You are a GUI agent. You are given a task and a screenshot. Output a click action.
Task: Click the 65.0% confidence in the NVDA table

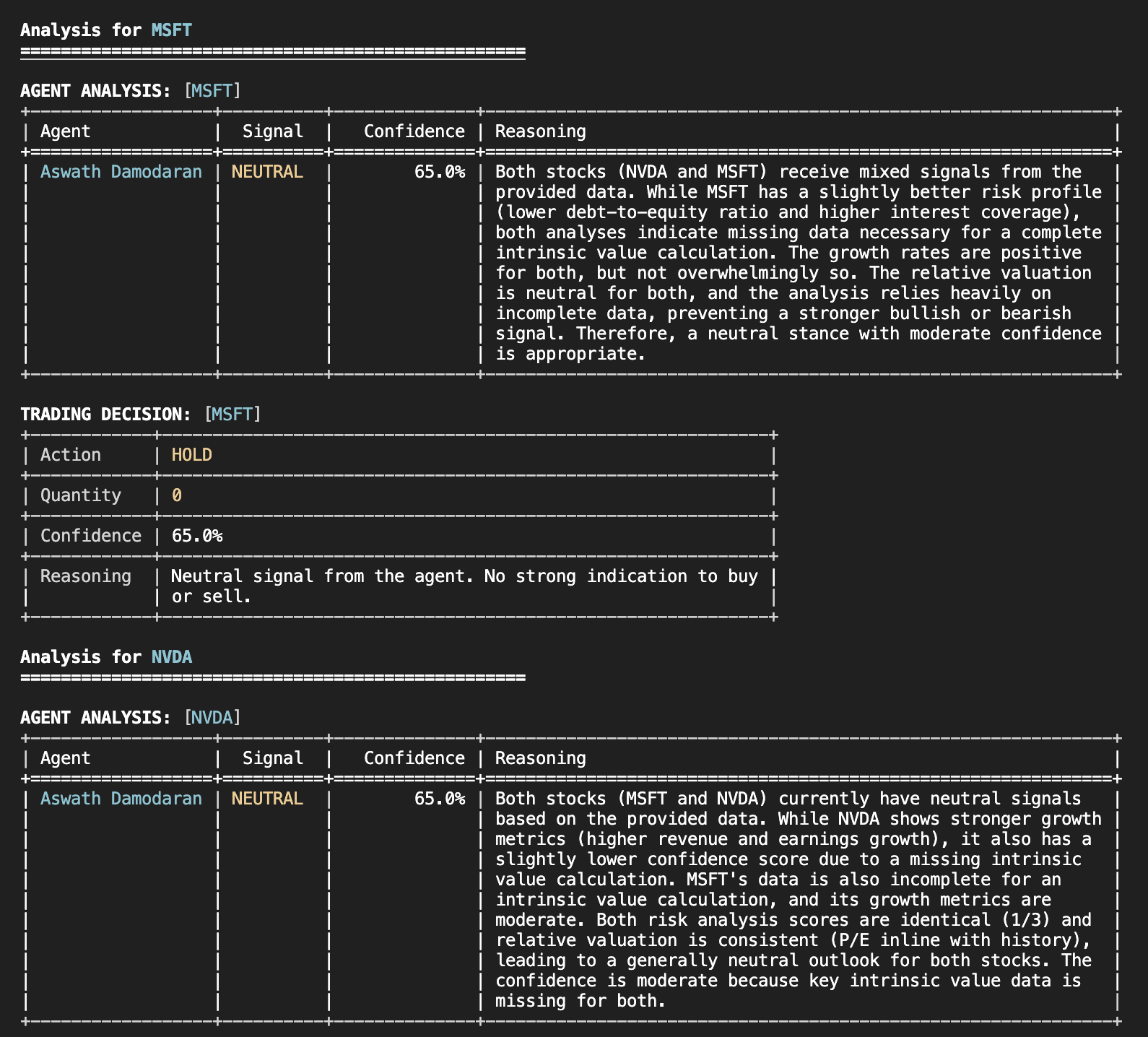coord(440,799)
